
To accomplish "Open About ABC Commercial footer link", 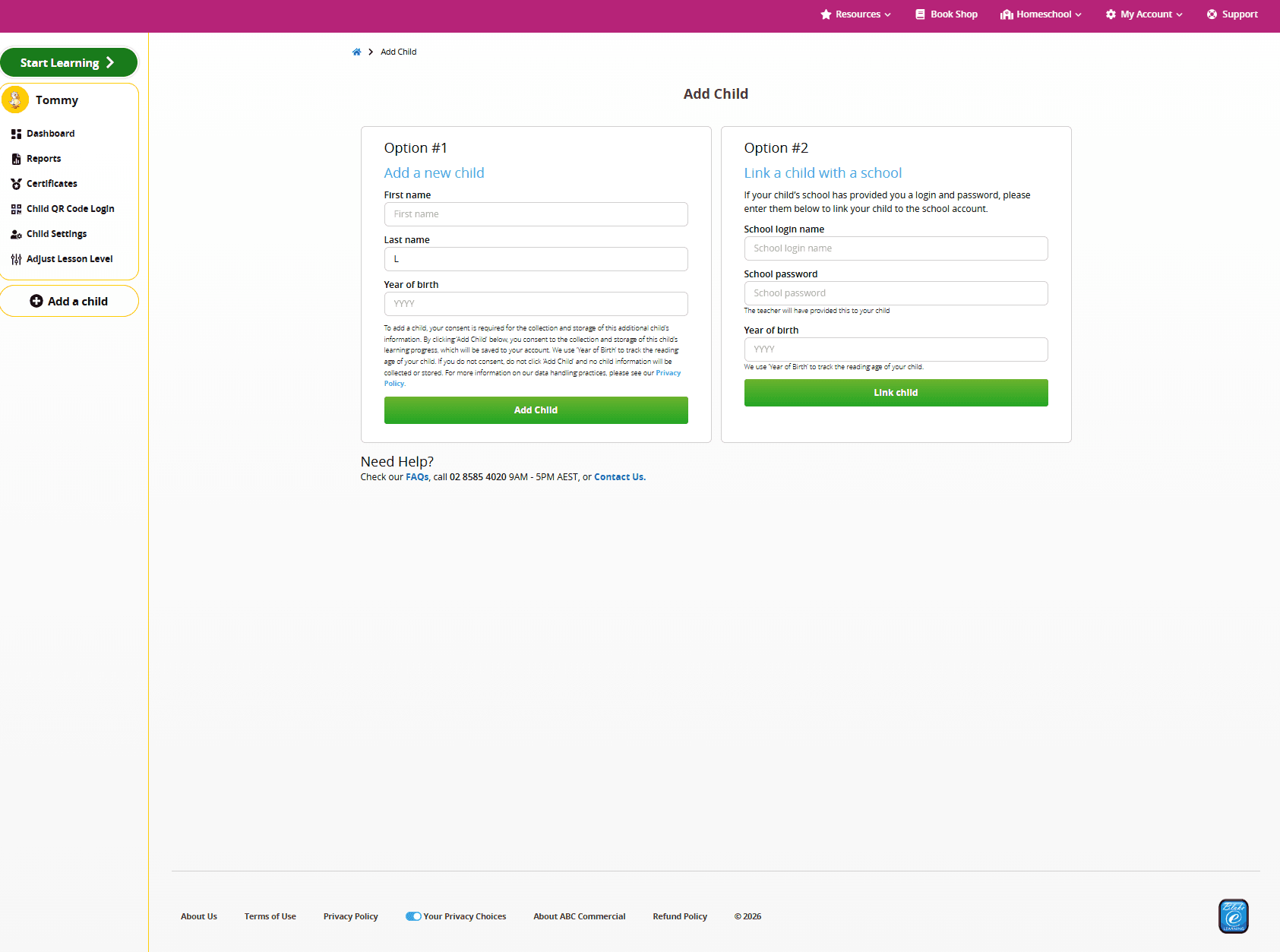I will 580,916.
